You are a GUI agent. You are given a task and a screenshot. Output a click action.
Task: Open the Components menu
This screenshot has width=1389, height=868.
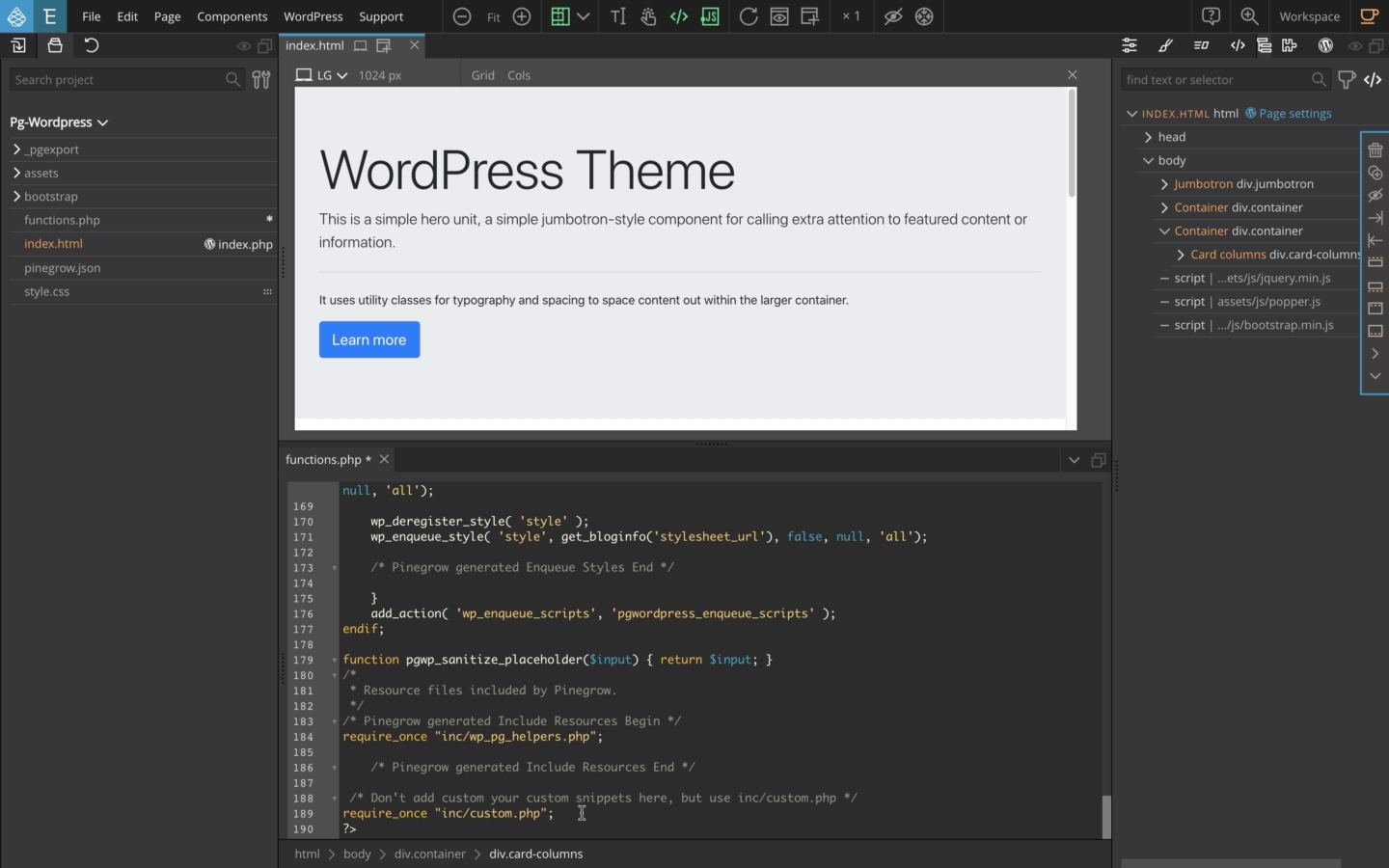click(x=232, y=16)
